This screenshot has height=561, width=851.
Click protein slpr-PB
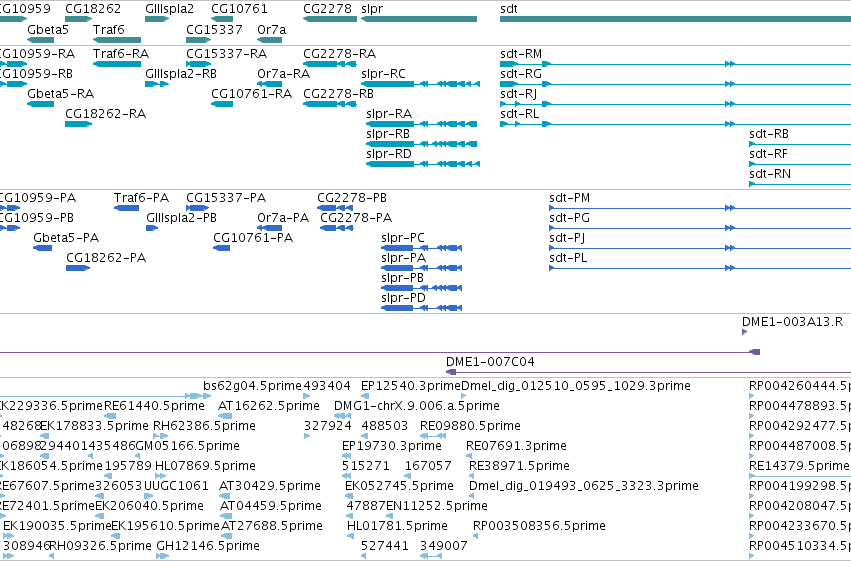(403, 278)
